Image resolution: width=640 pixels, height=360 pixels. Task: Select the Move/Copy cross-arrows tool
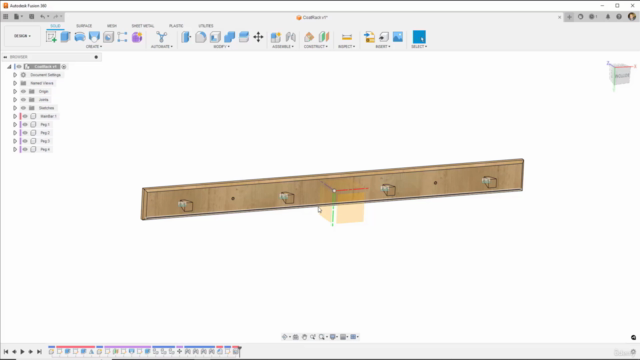258,37
